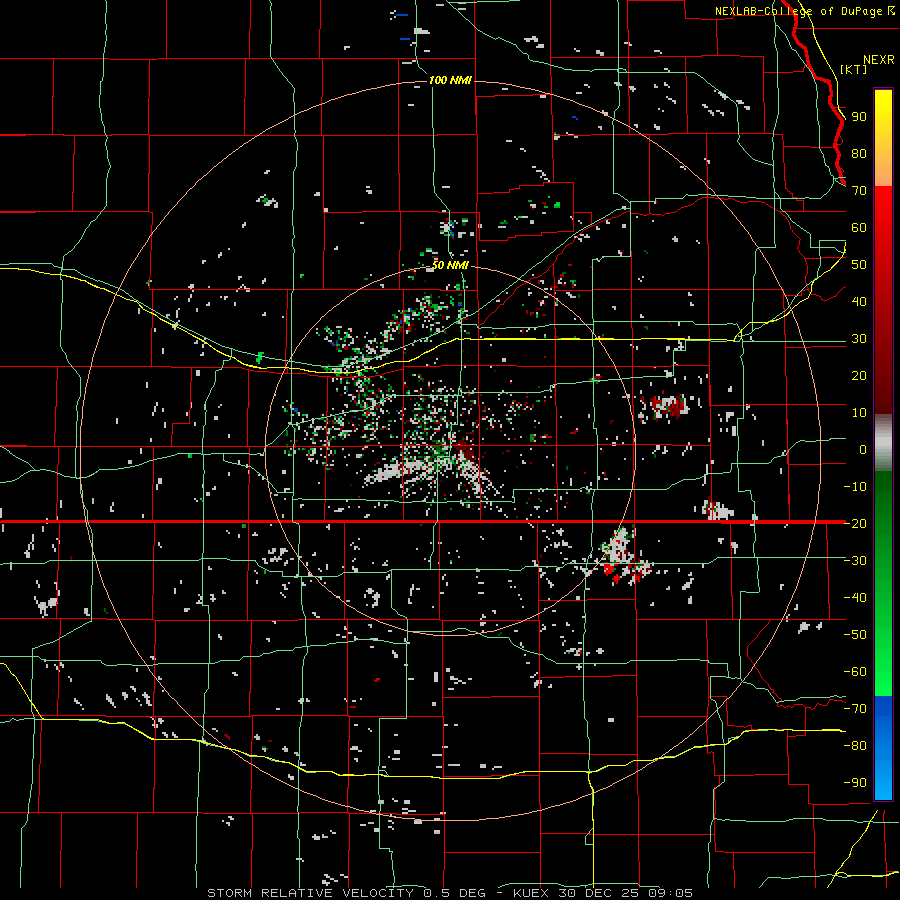Click the "40" value on velocity scale
The height and width of the screenshot is (900, 900).
[x=859, y=302]
